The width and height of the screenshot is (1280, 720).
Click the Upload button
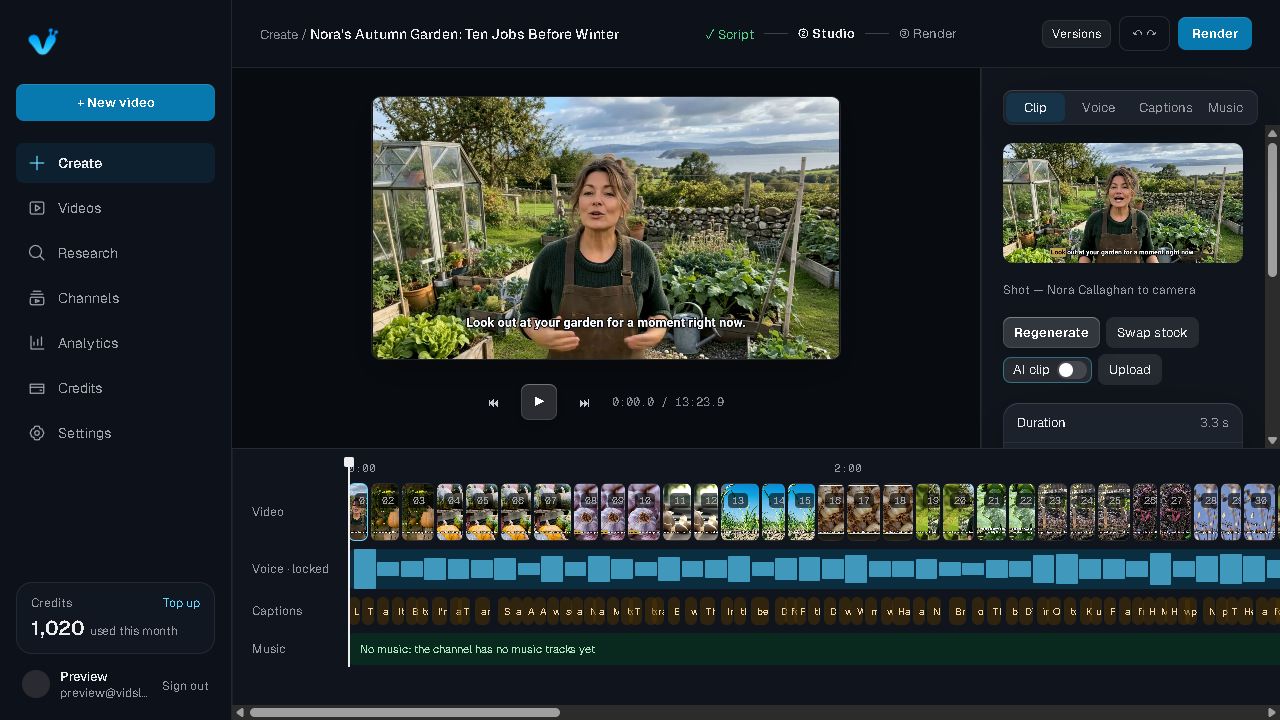point(1129,370)
